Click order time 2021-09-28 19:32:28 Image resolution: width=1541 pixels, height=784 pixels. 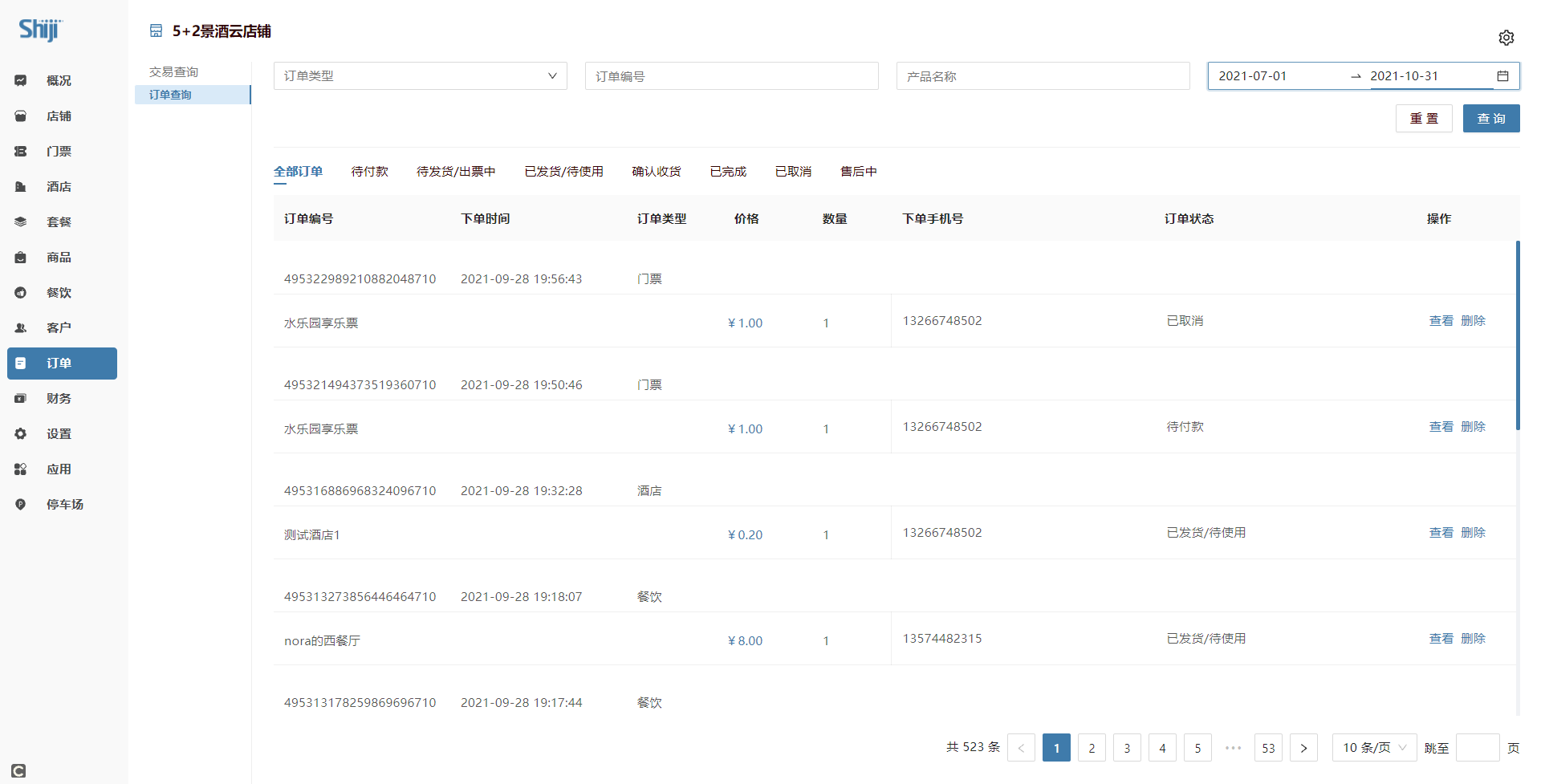(522, 490)
